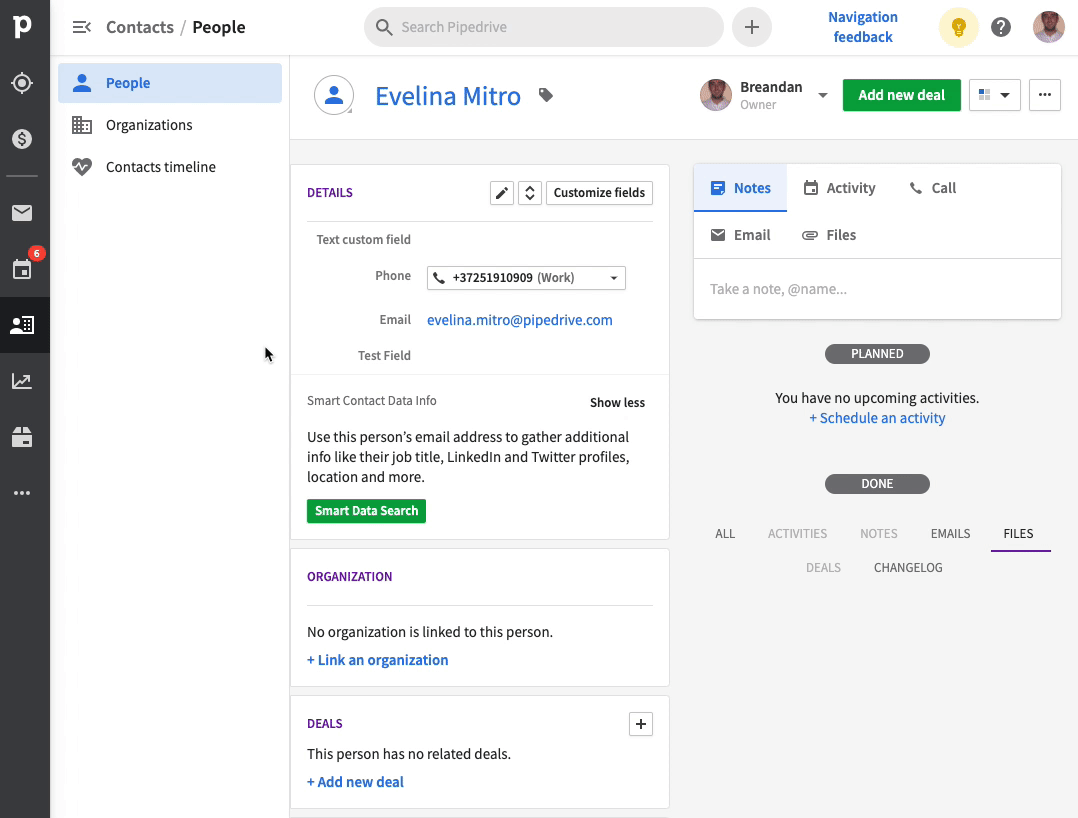Open Contacts icon in dark sidebar
Screen dimensions: 1078x818
[x=22, y=325]
